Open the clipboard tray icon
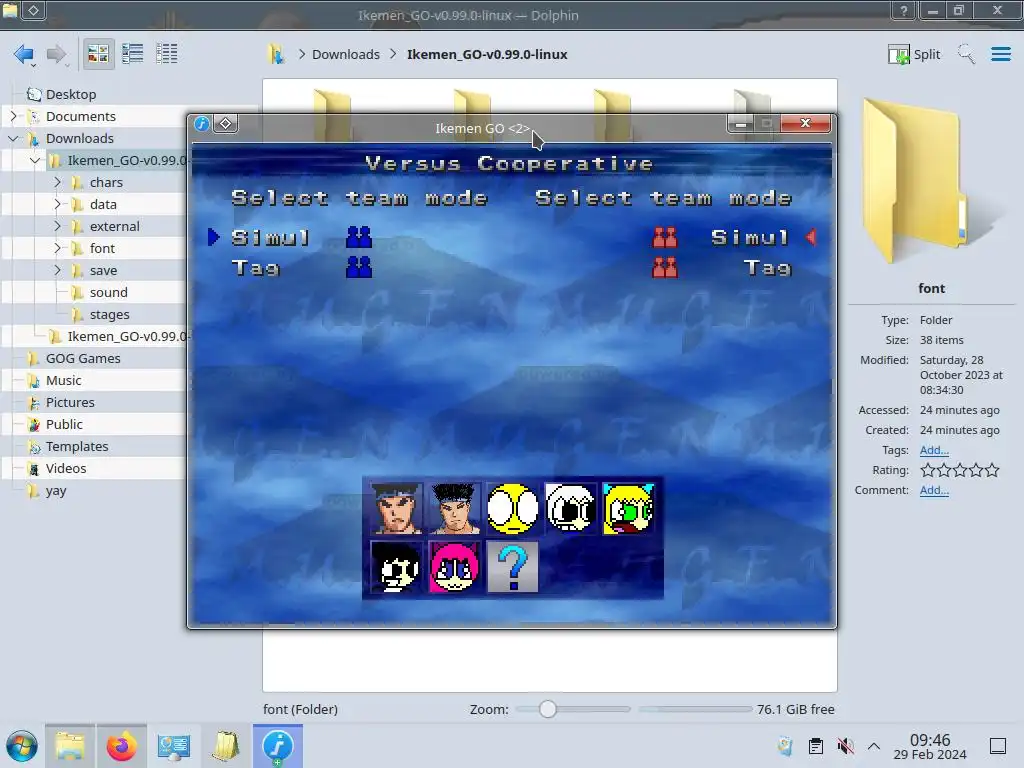Image resolution: width=1024 pixels, height=768 pixels. click(816, 746)
